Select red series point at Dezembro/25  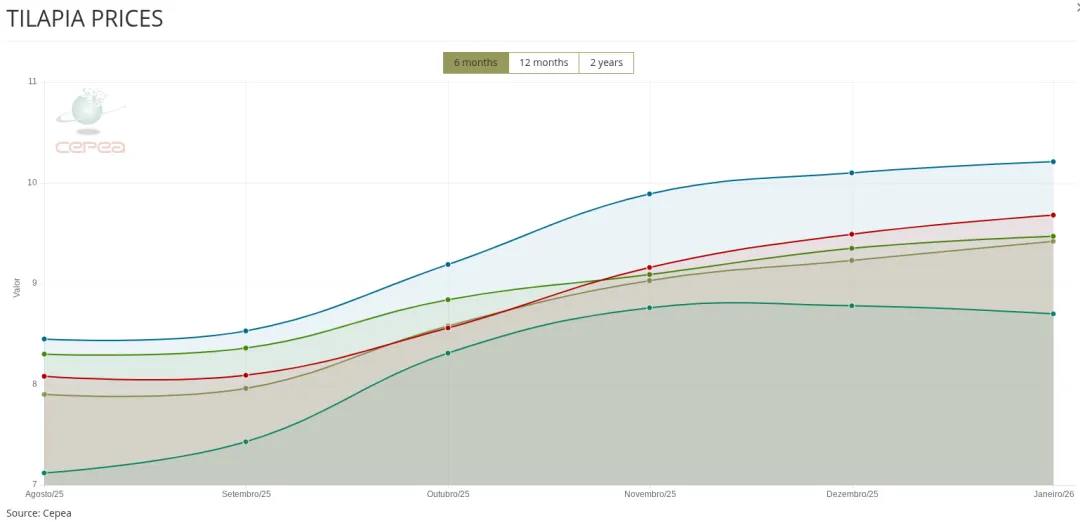point(851,234)
